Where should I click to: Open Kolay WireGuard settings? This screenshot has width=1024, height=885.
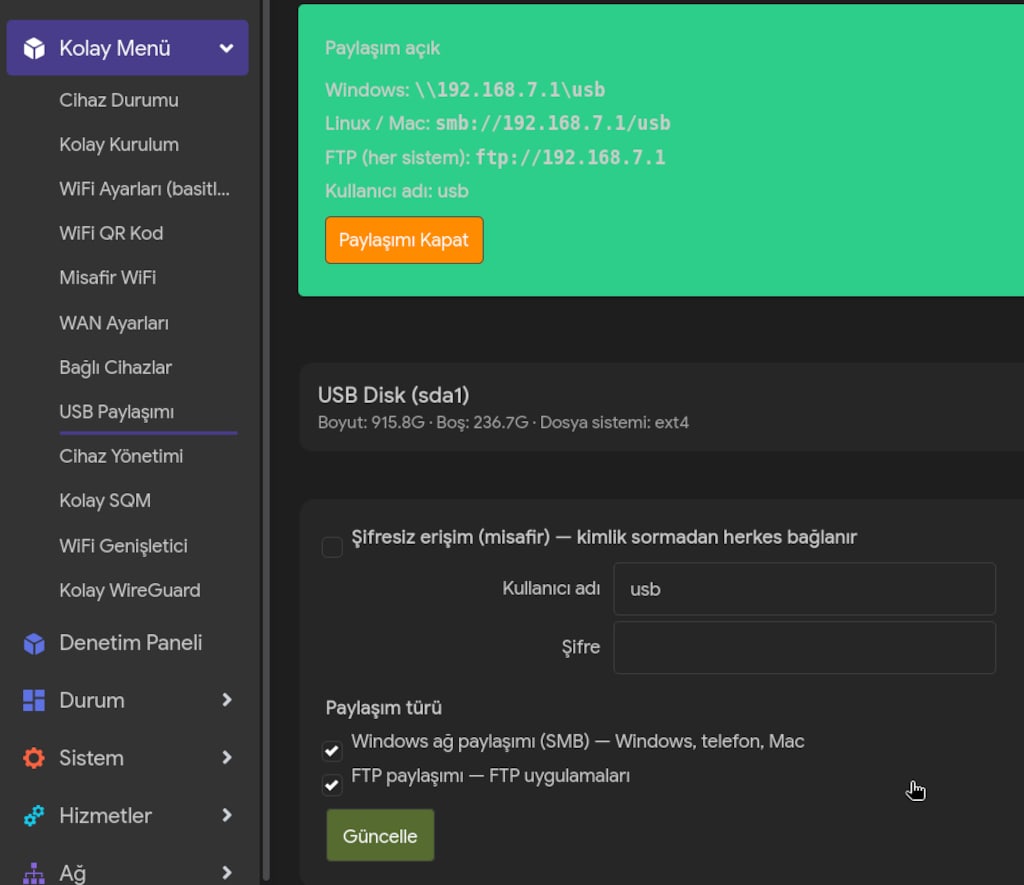click(130, 590)
